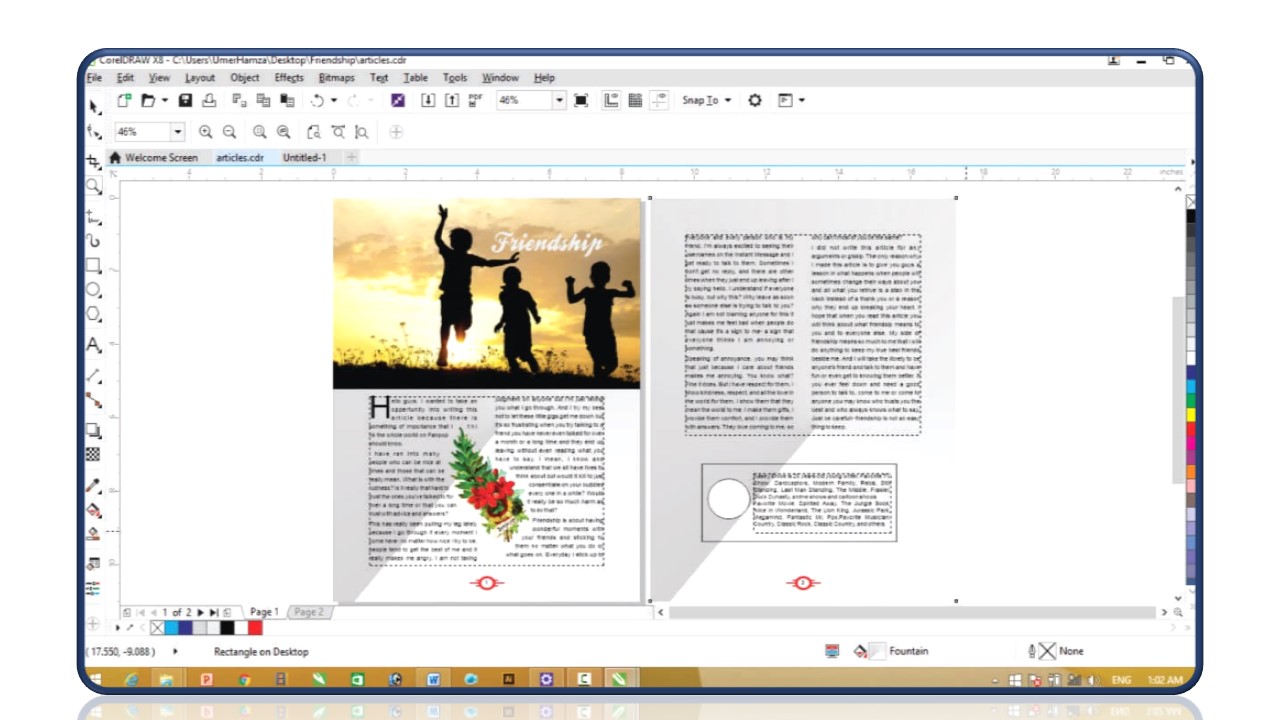Viewport: 1280px width, 720px height.
Task: Toggle Show Rulers button
Action: (x=611, y=100)
